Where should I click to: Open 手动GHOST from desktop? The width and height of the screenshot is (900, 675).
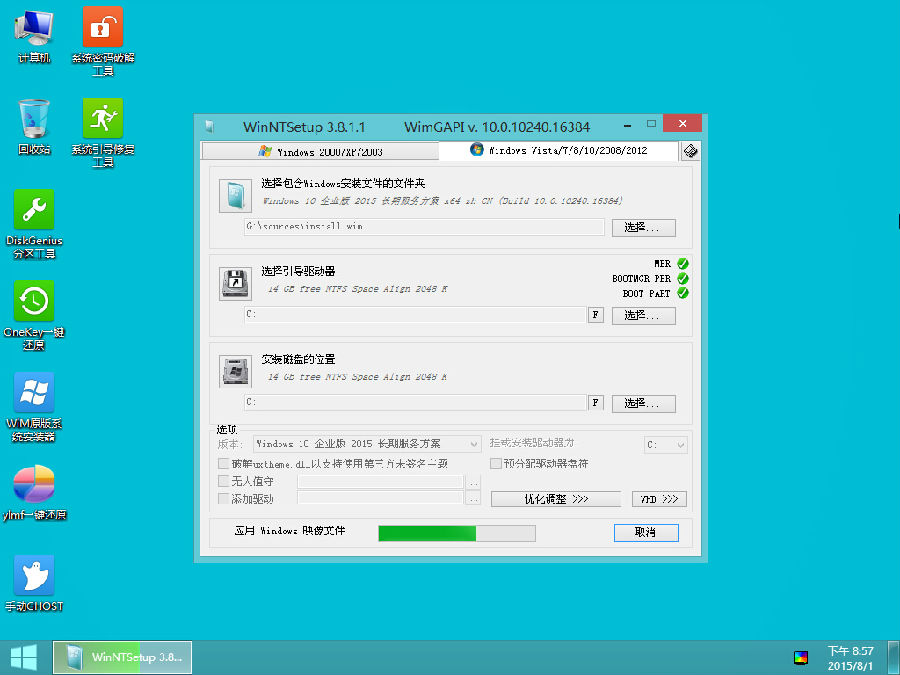click(33, 575)
